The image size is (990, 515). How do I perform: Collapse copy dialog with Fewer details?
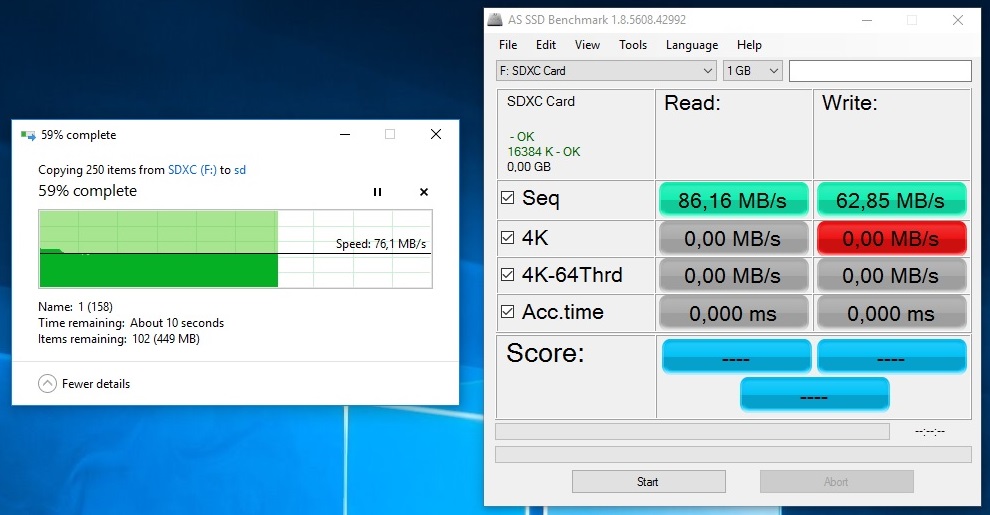click(84, 384)
